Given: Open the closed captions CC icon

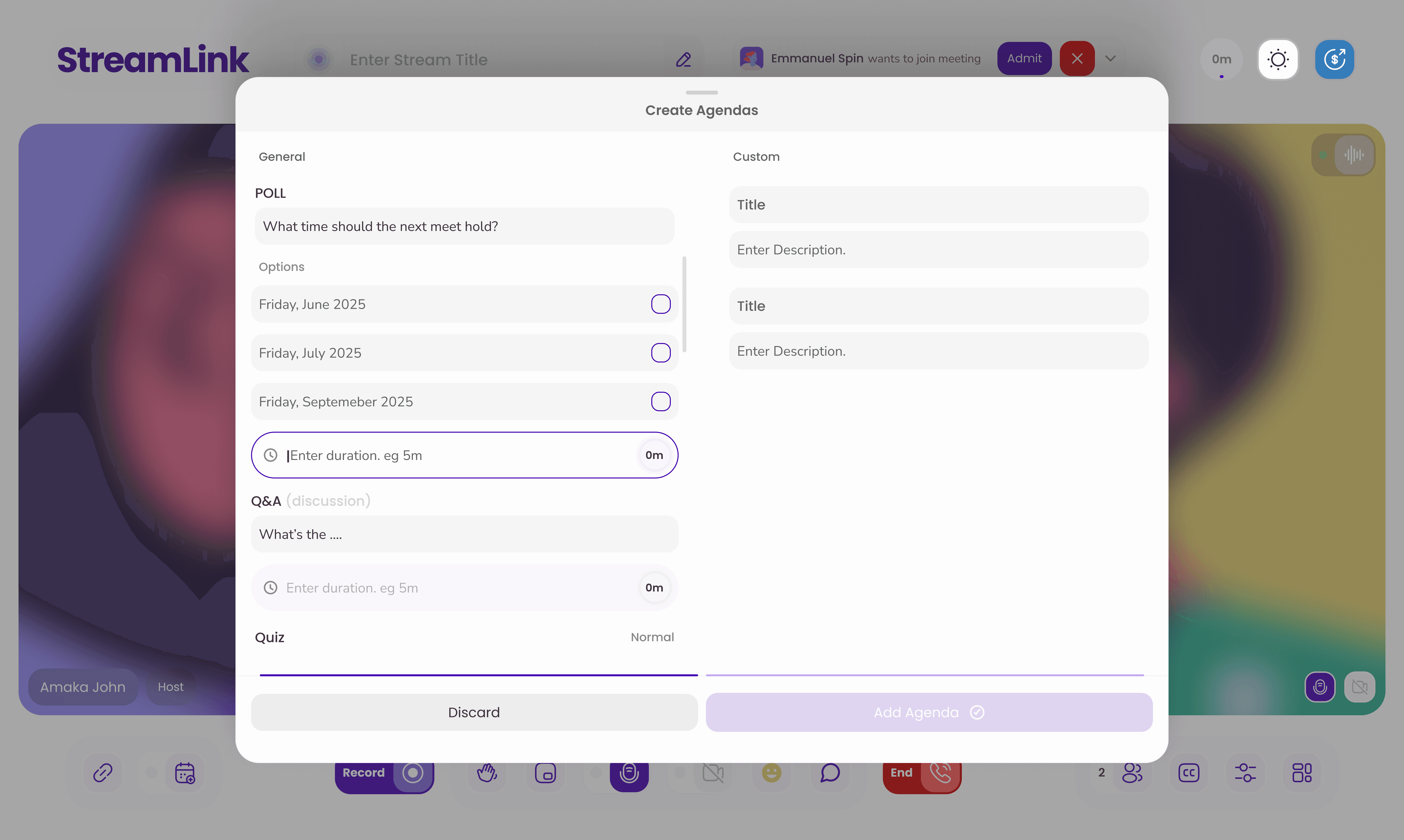Looking at the screenshot, I should click(1188, 773).
